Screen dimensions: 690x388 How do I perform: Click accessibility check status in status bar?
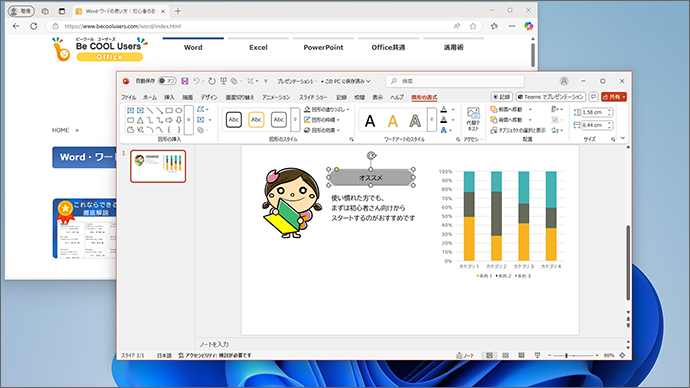pos(215,355)
